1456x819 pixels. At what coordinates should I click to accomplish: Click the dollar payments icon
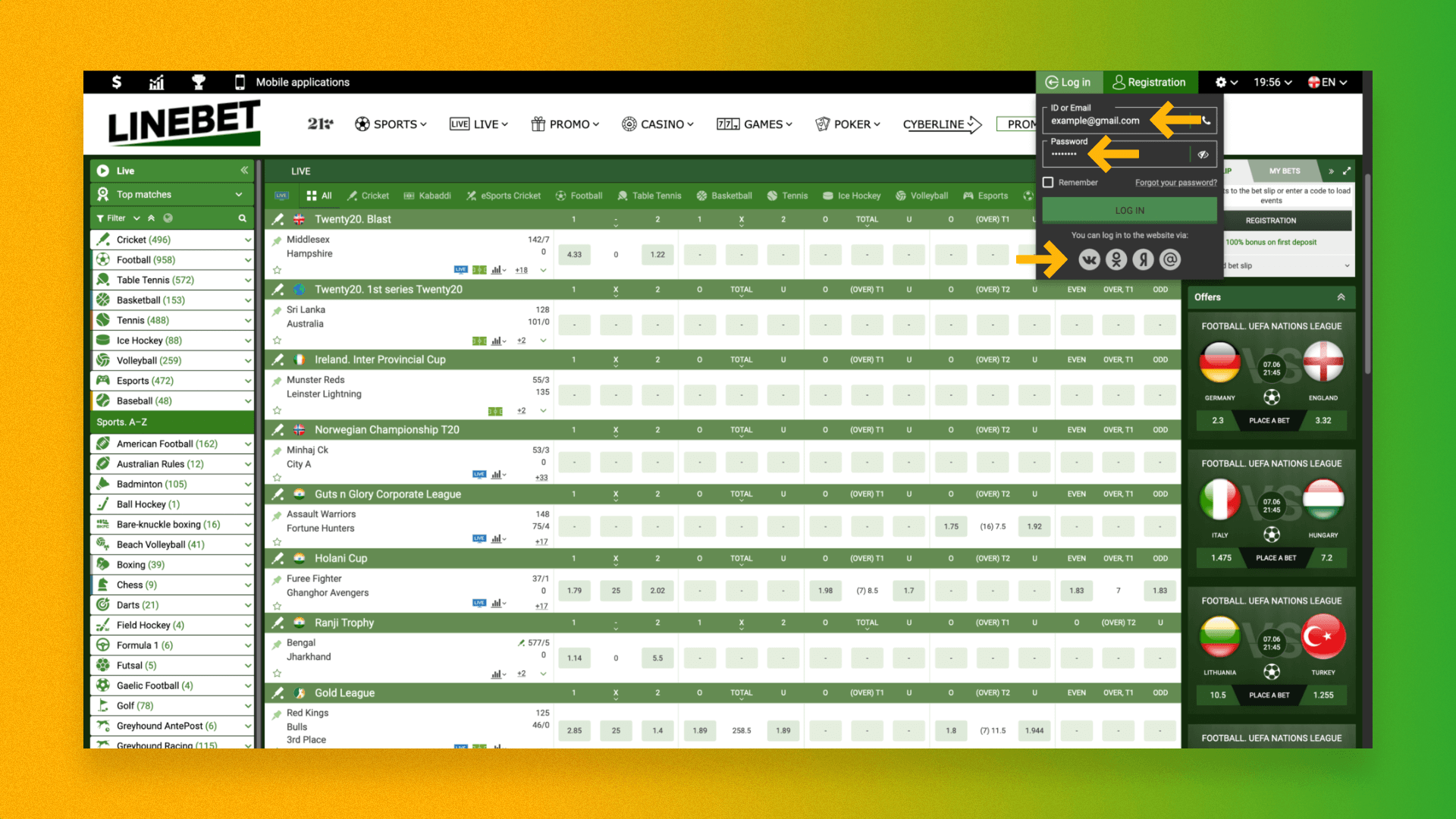click(116, 82)
